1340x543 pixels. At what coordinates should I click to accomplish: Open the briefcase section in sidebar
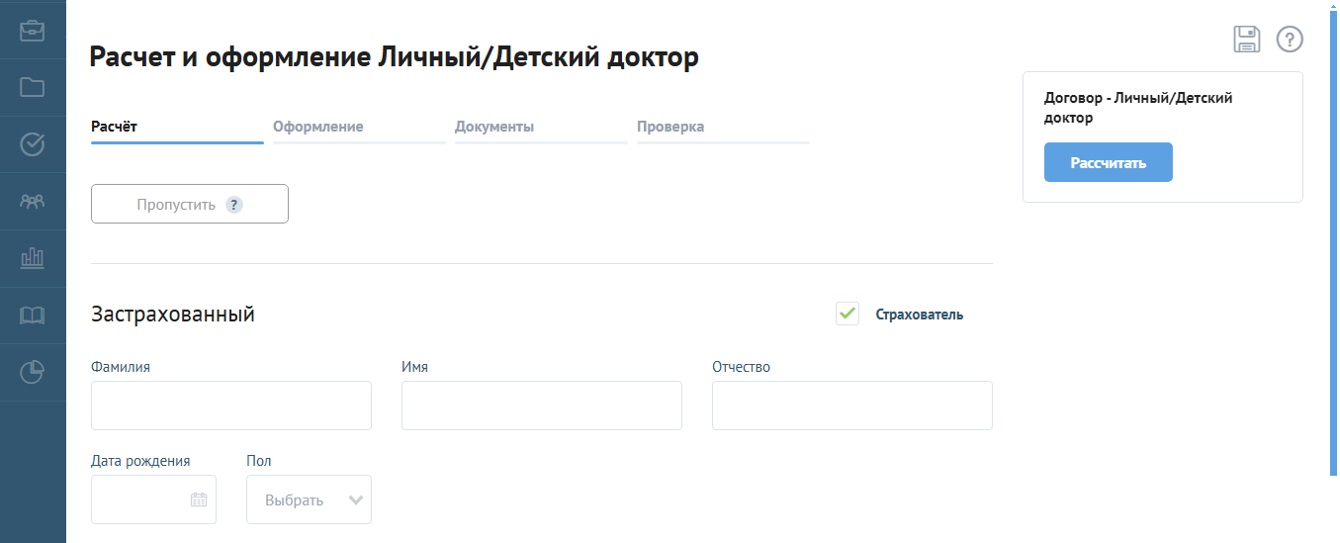pyautogui.click(x=32, y=30)
